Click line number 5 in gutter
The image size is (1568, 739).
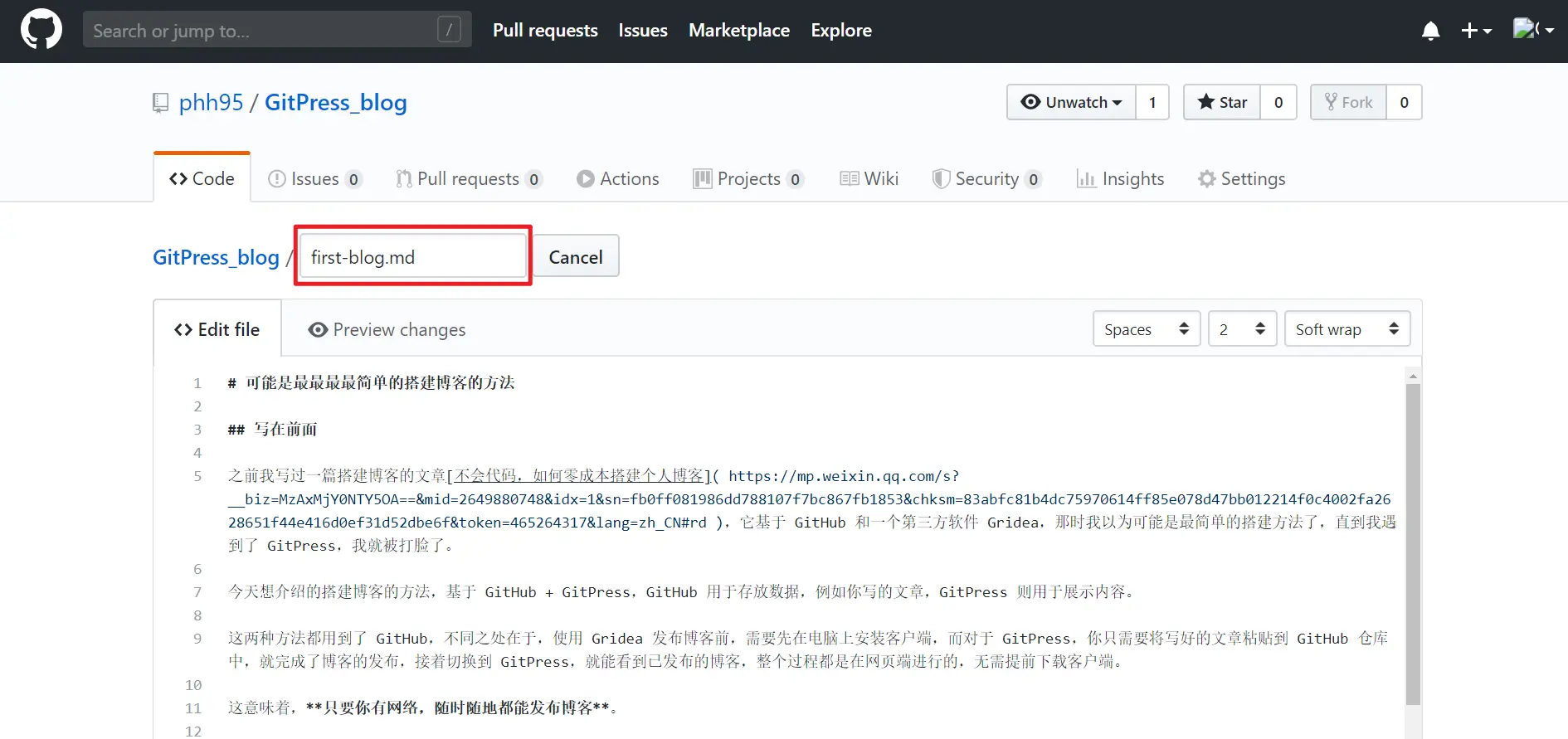(x=197, y=476)
